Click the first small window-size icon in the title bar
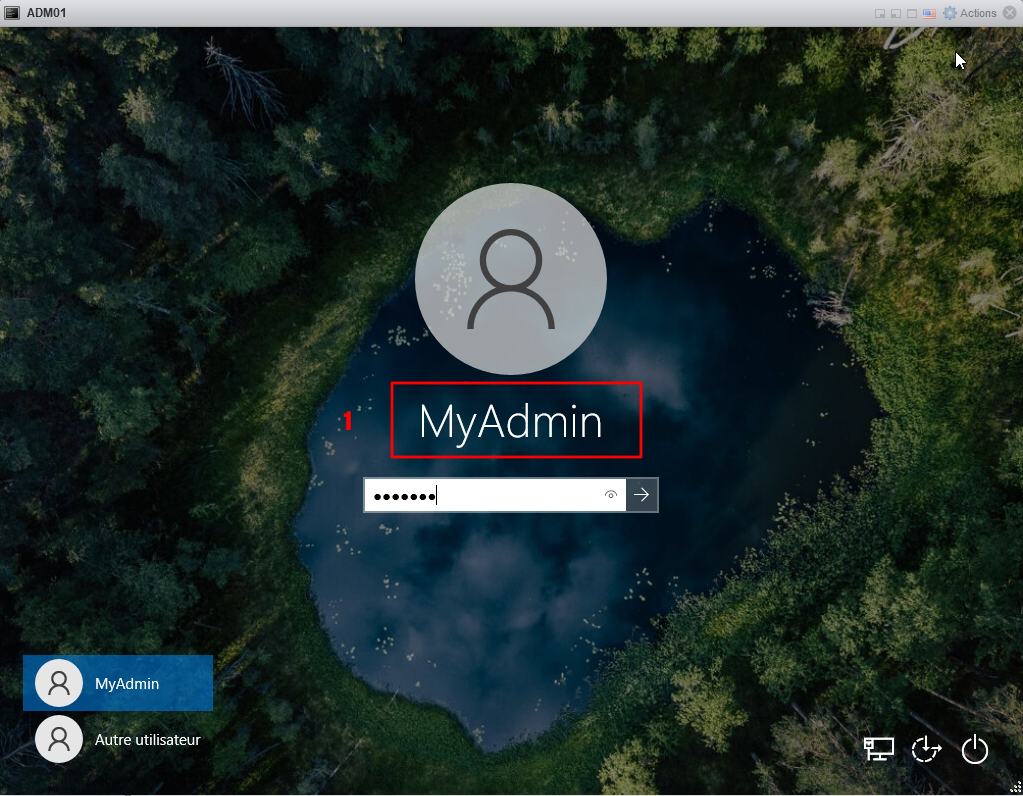 click(x=880, y=13)
